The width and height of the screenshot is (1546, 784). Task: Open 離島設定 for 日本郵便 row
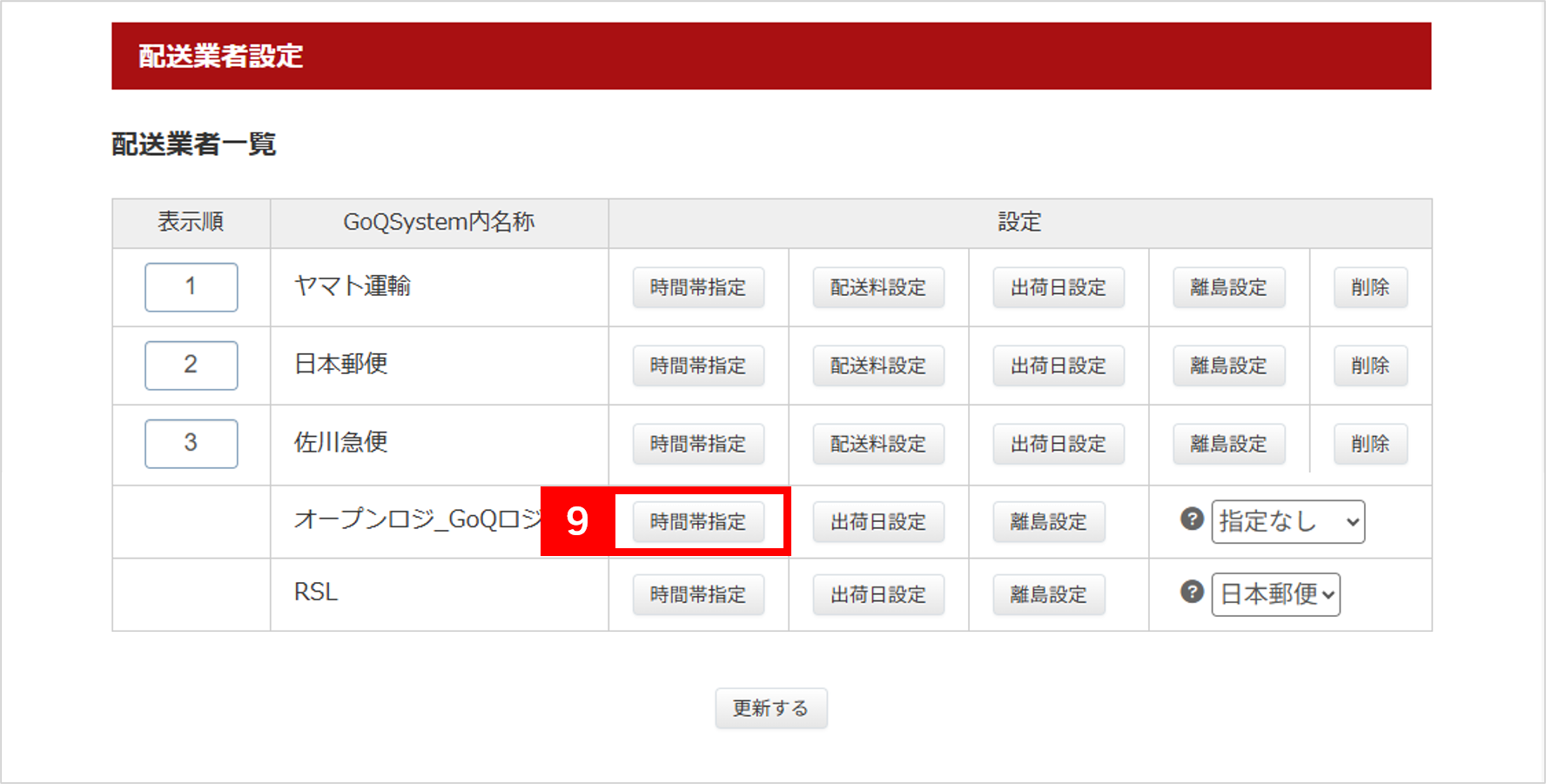click(x=1228, y=366)
